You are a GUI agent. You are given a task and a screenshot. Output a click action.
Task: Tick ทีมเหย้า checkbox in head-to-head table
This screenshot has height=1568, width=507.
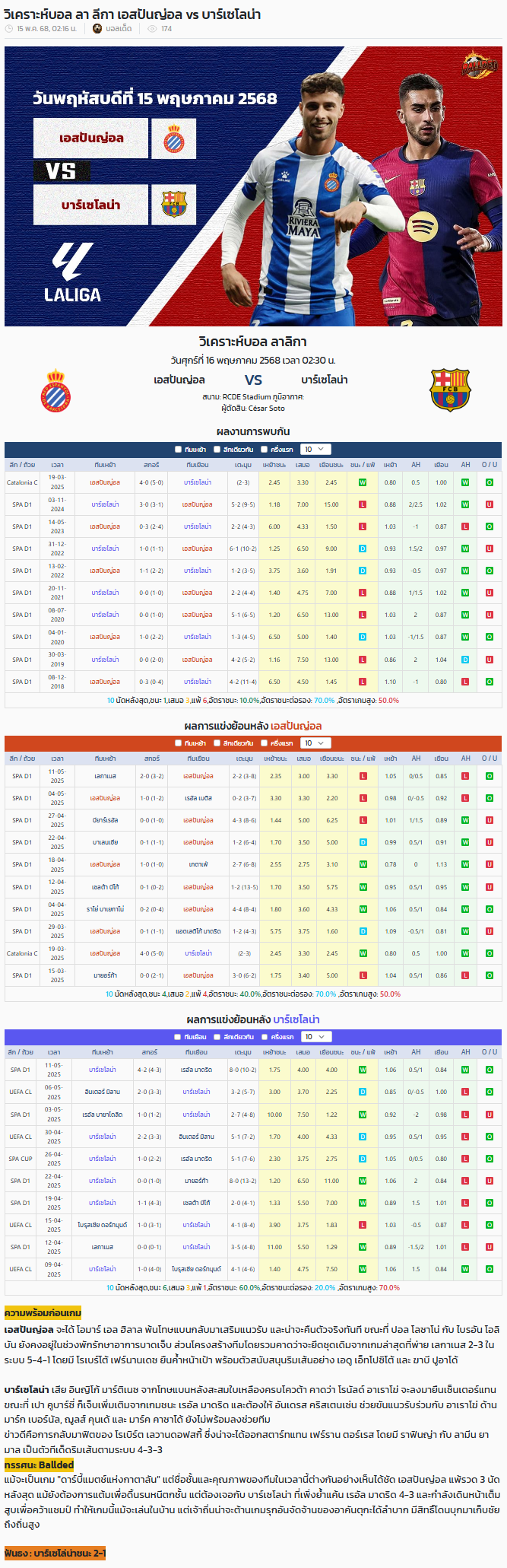point(178,450)
